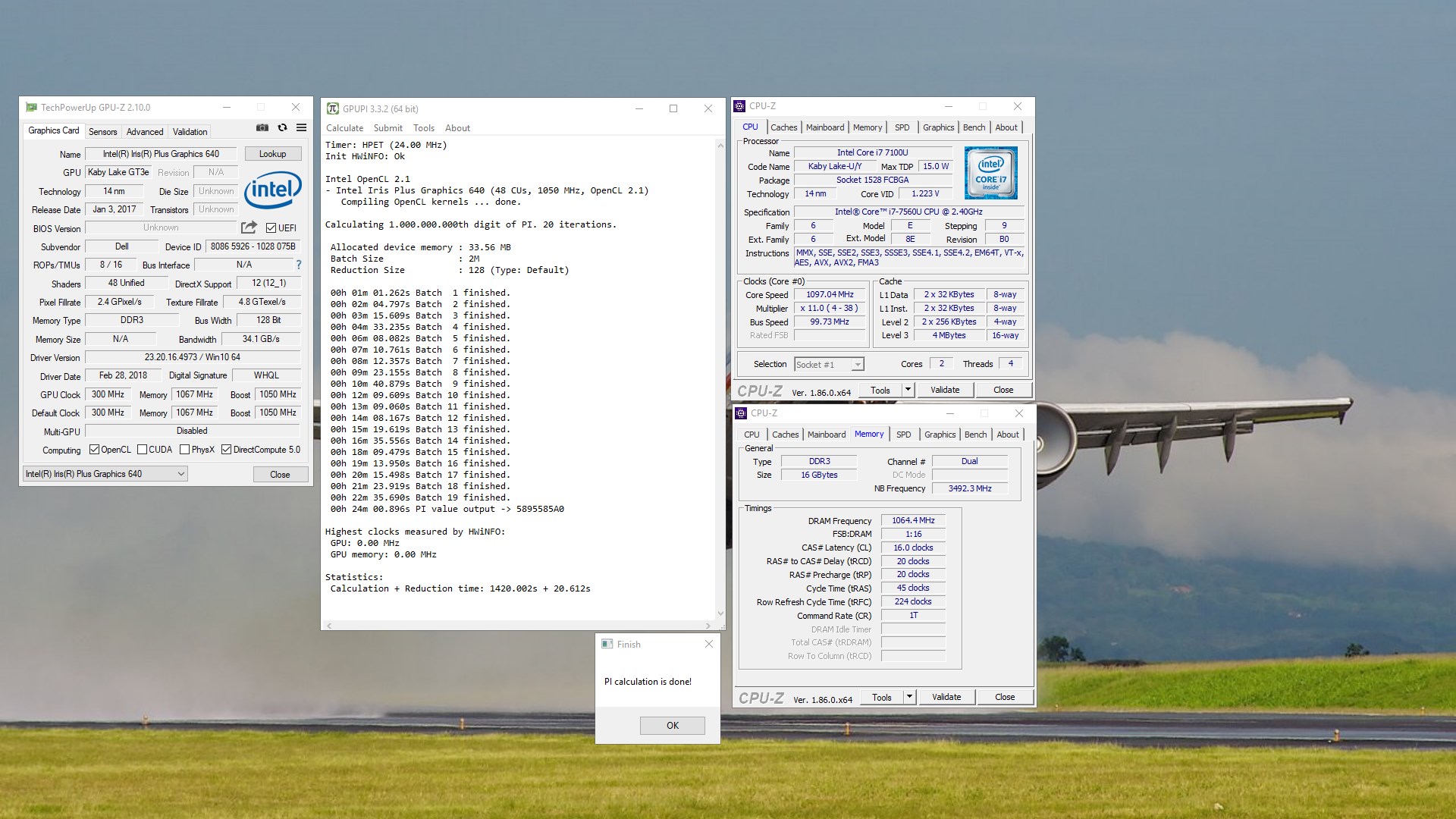Click the DRAM Frequency value field
The width and height of the screenshot is (1456, 819).
[913, 520]
